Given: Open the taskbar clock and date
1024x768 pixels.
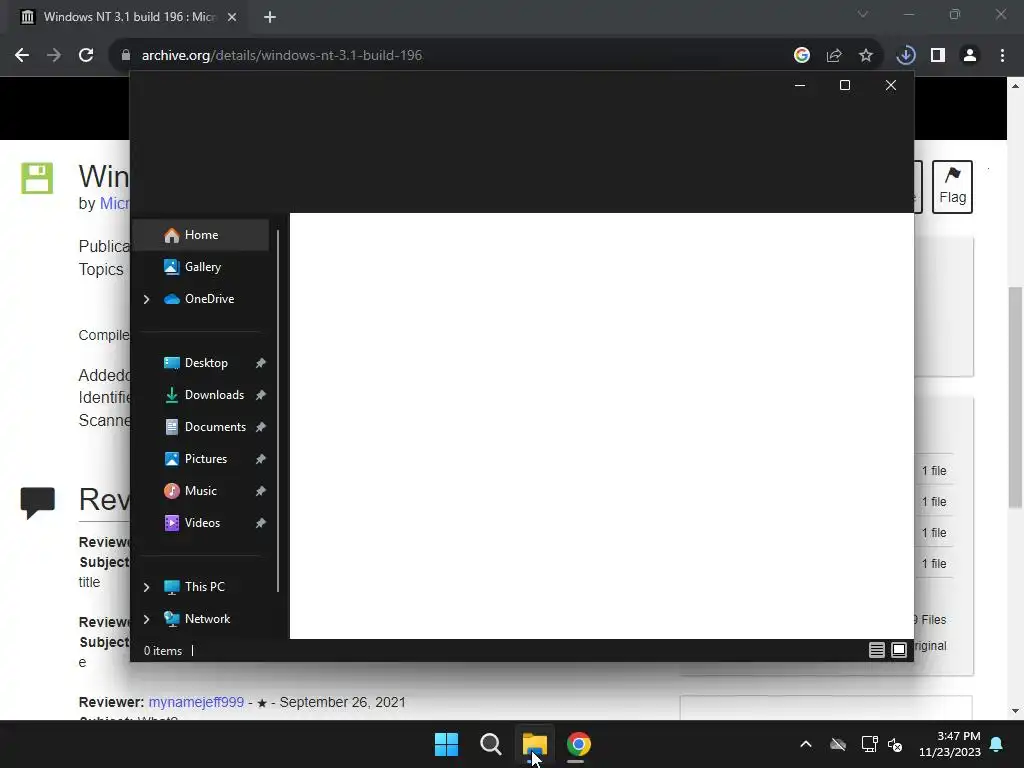Looking at the screenshot, I should (950, 744).
